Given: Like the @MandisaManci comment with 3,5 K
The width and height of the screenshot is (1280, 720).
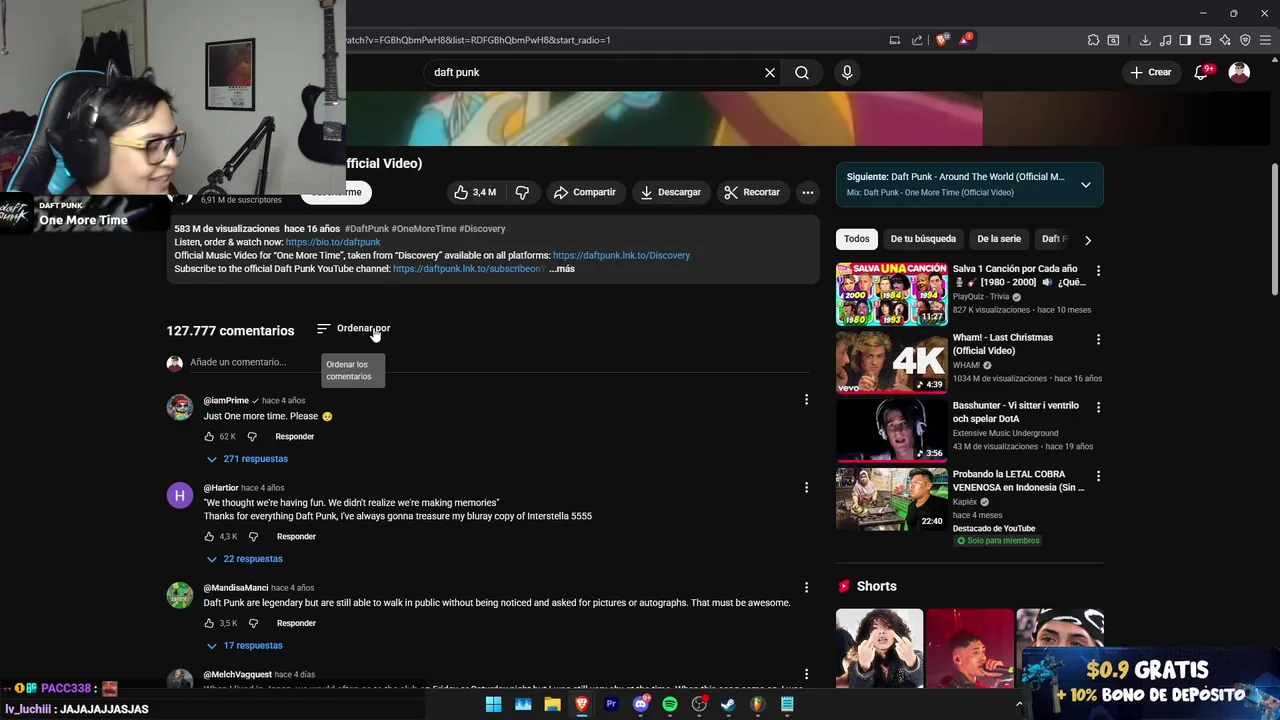Looking at the screenshot, I should point(209,623).
